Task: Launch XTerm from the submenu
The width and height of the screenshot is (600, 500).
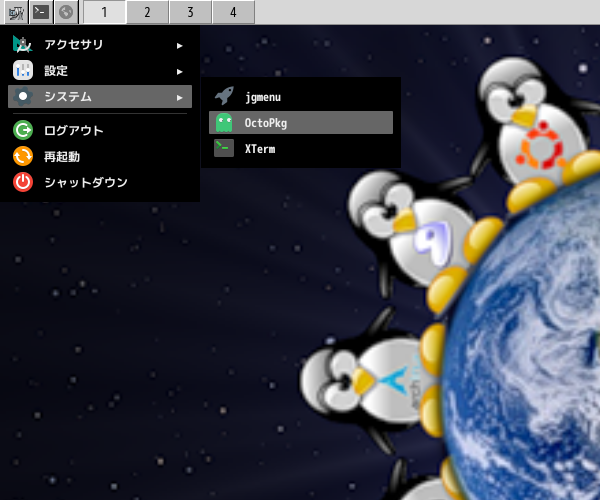Action: click(x=301, y=149)
